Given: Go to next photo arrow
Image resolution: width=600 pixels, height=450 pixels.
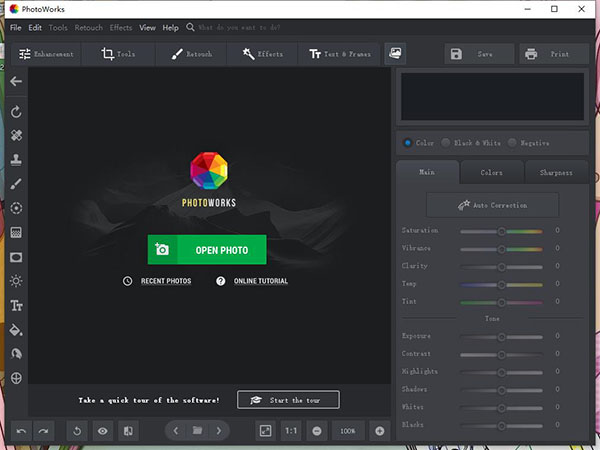Looking at the screenshot, I should pos(219,431).
